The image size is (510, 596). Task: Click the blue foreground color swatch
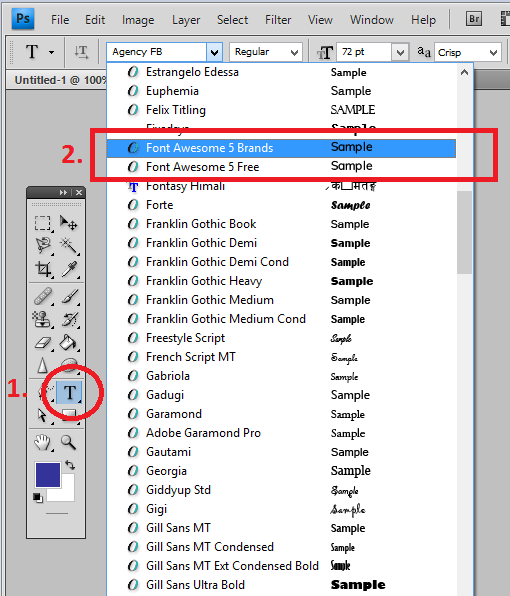coord(48,475)
